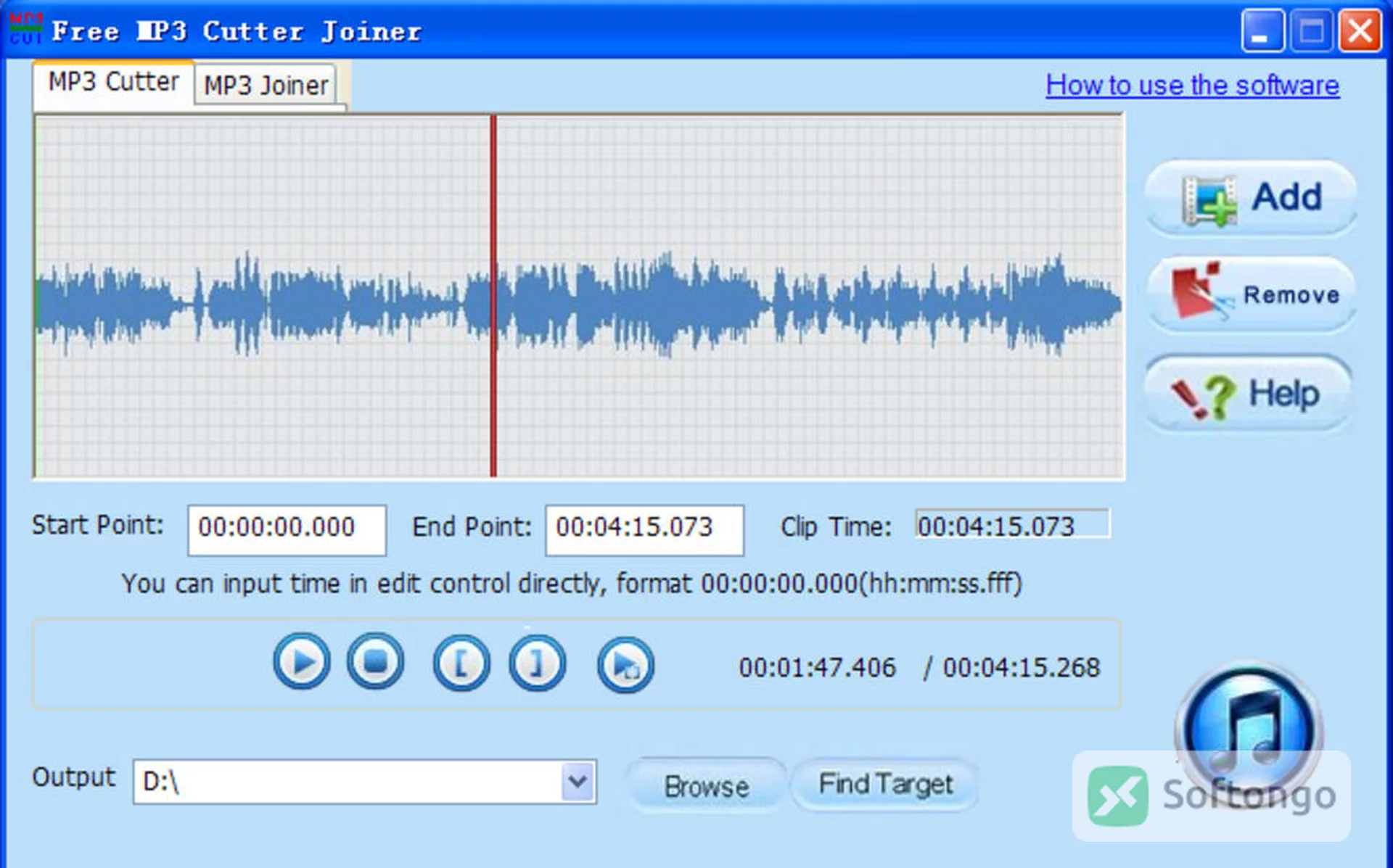Click the current position 00:01:47.406 readout

coord(817,667)
